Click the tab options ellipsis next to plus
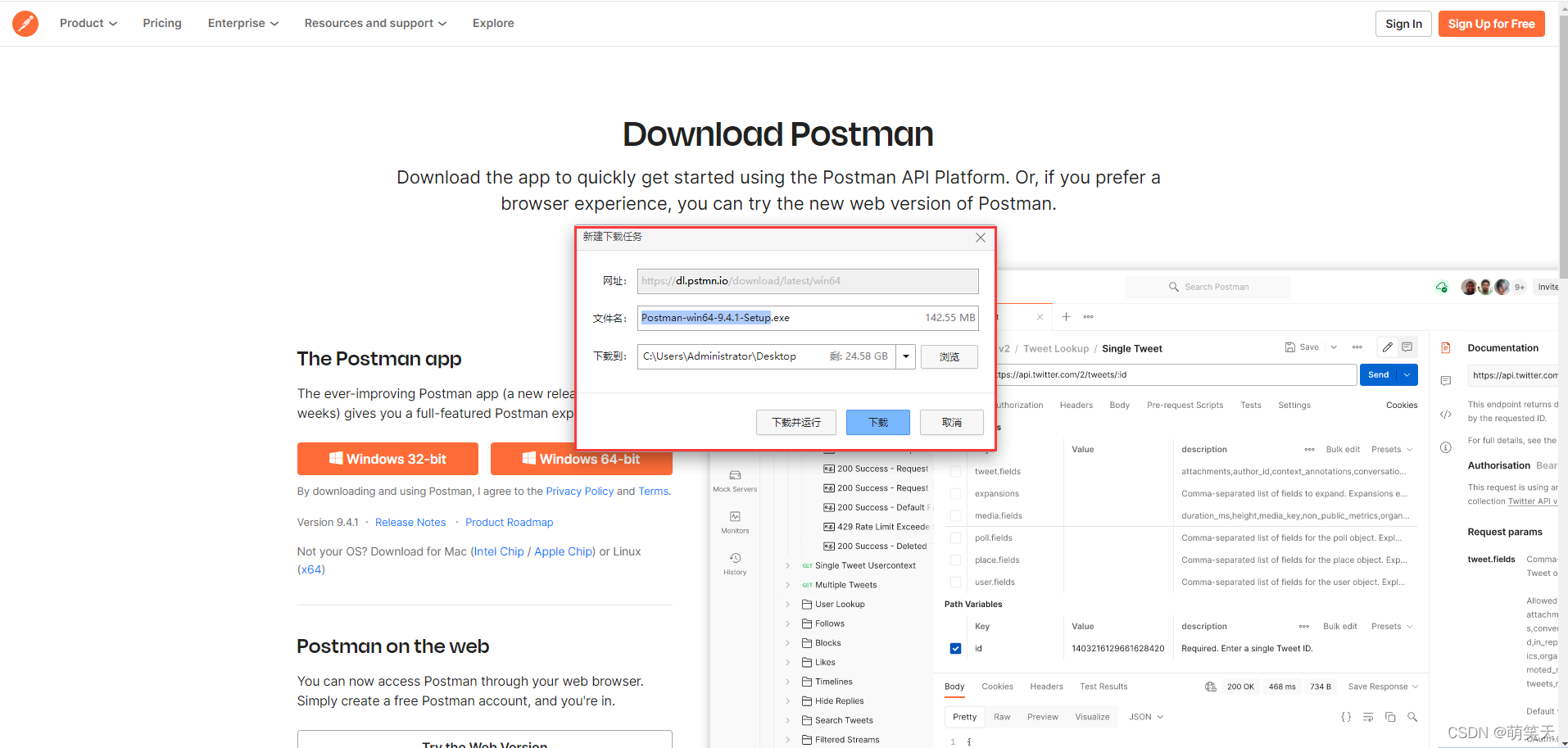The image size is (1568, 748). [1089, 316]
